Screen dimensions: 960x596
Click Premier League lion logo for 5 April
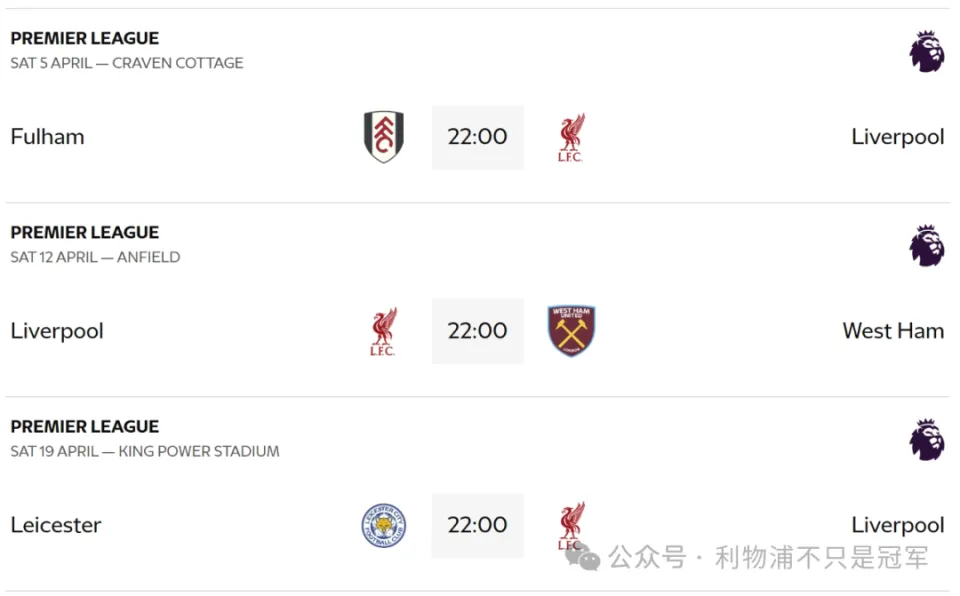click(x=926, y=51)
